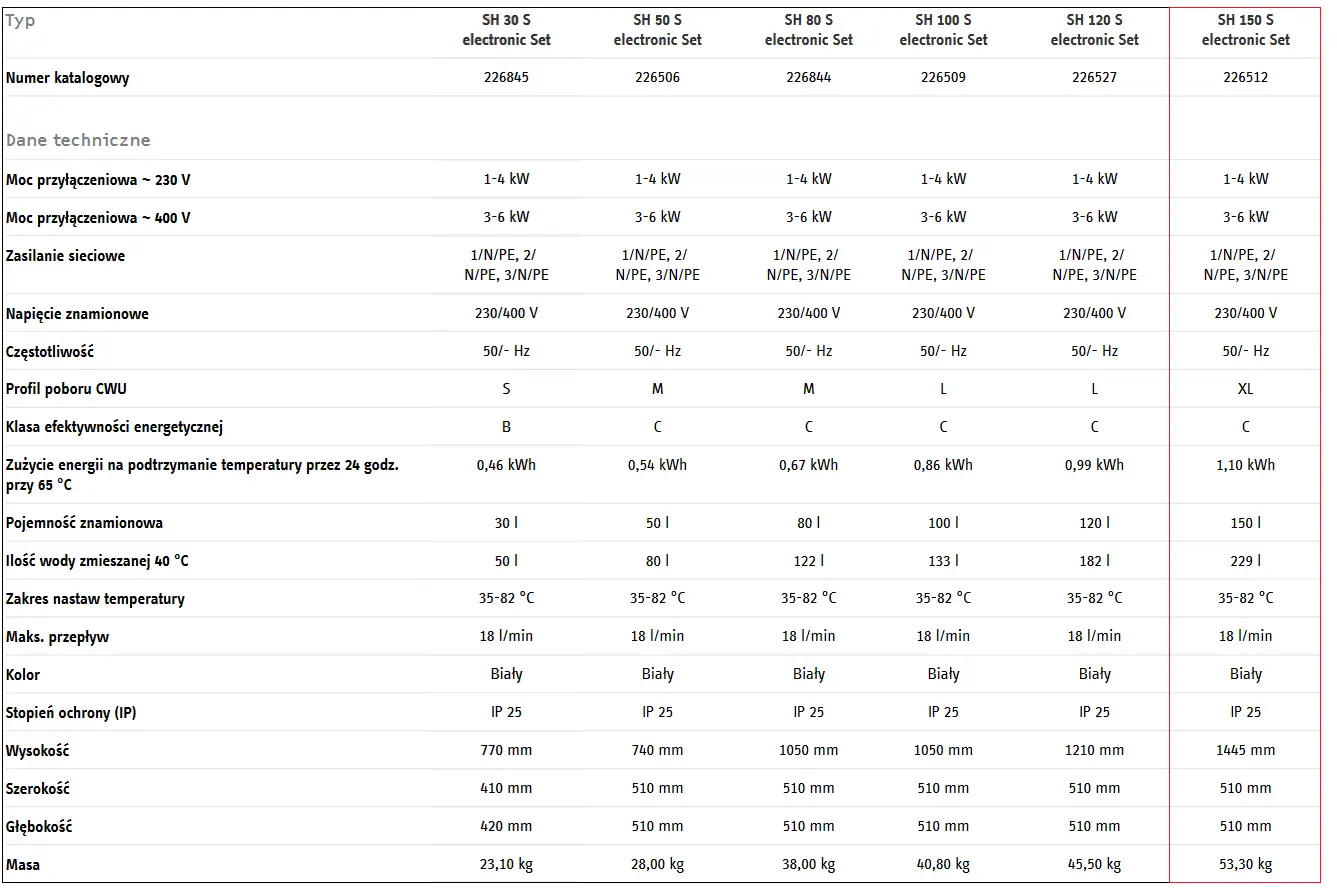The image size is (1337, 888).
Task: Select the Stopień ochrony (IP) label
Action: [x=71, y=713]
